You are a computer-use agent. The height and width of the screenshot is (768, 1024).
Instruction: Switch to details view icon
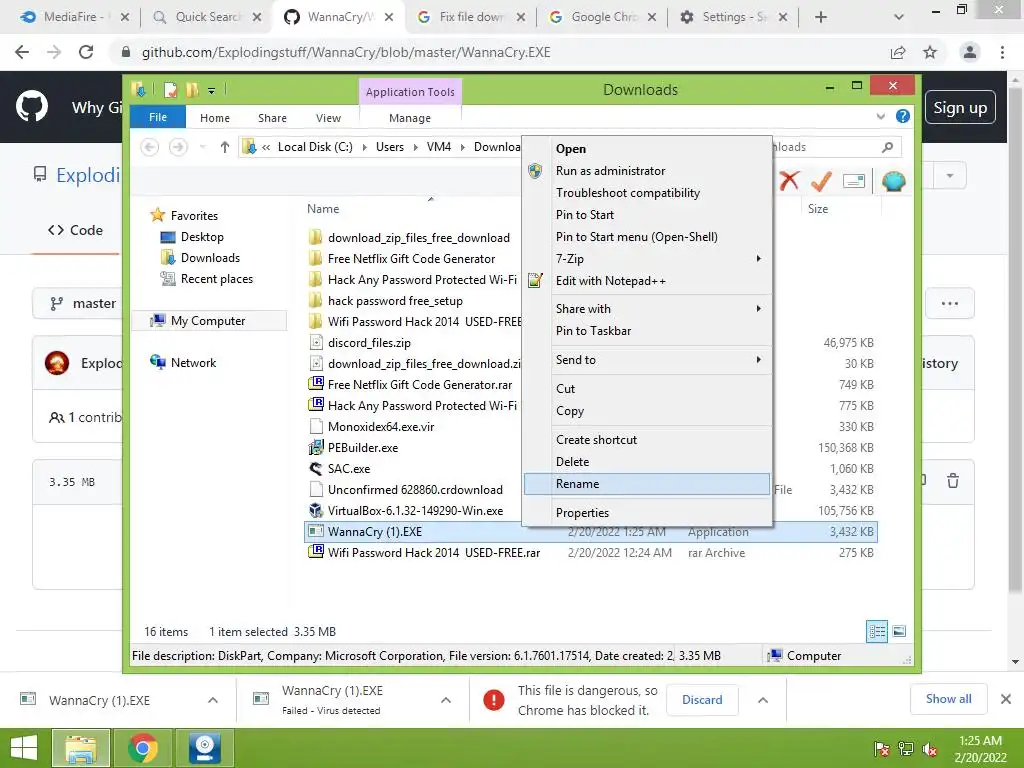pos(876,632)
